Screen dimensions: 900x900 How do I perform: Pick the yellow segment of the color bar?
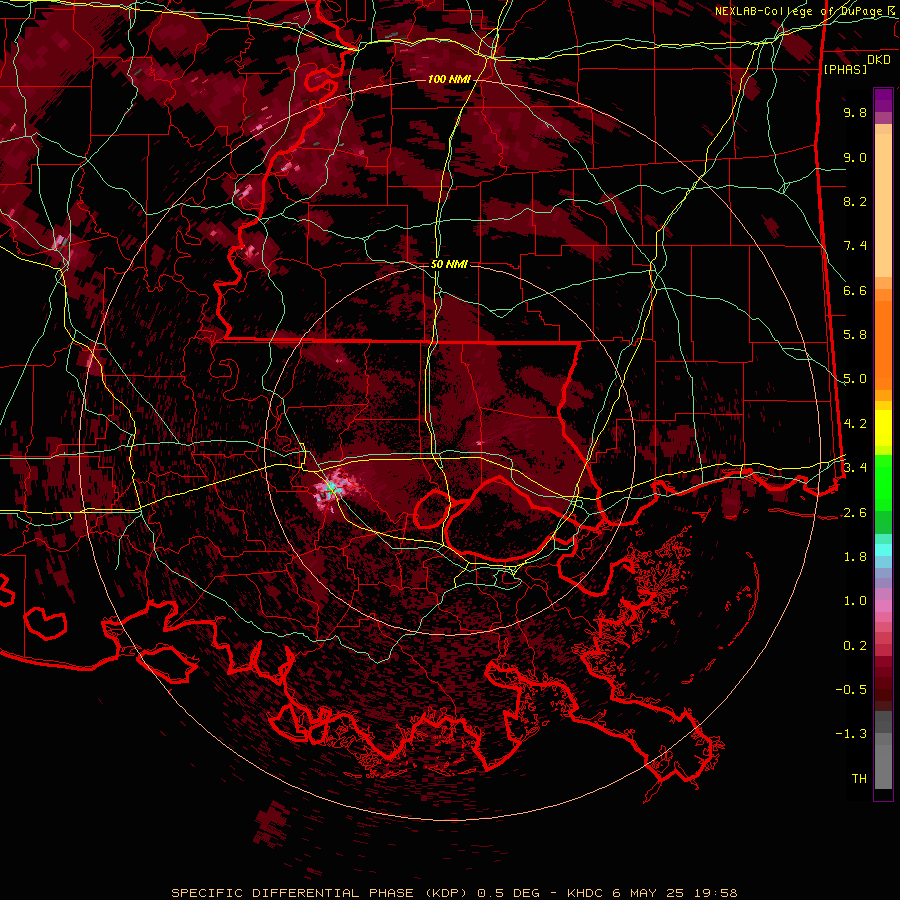tap(883, 428)
